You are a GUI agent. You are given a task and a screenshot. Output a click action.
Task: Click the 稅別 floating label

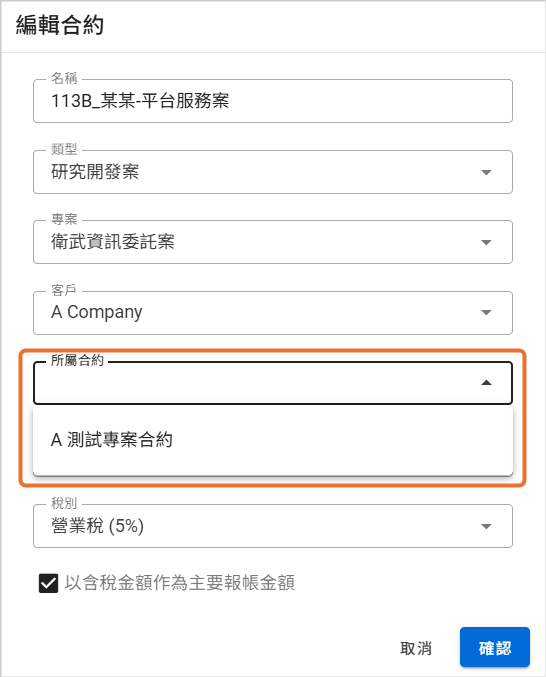coord(64,503)
